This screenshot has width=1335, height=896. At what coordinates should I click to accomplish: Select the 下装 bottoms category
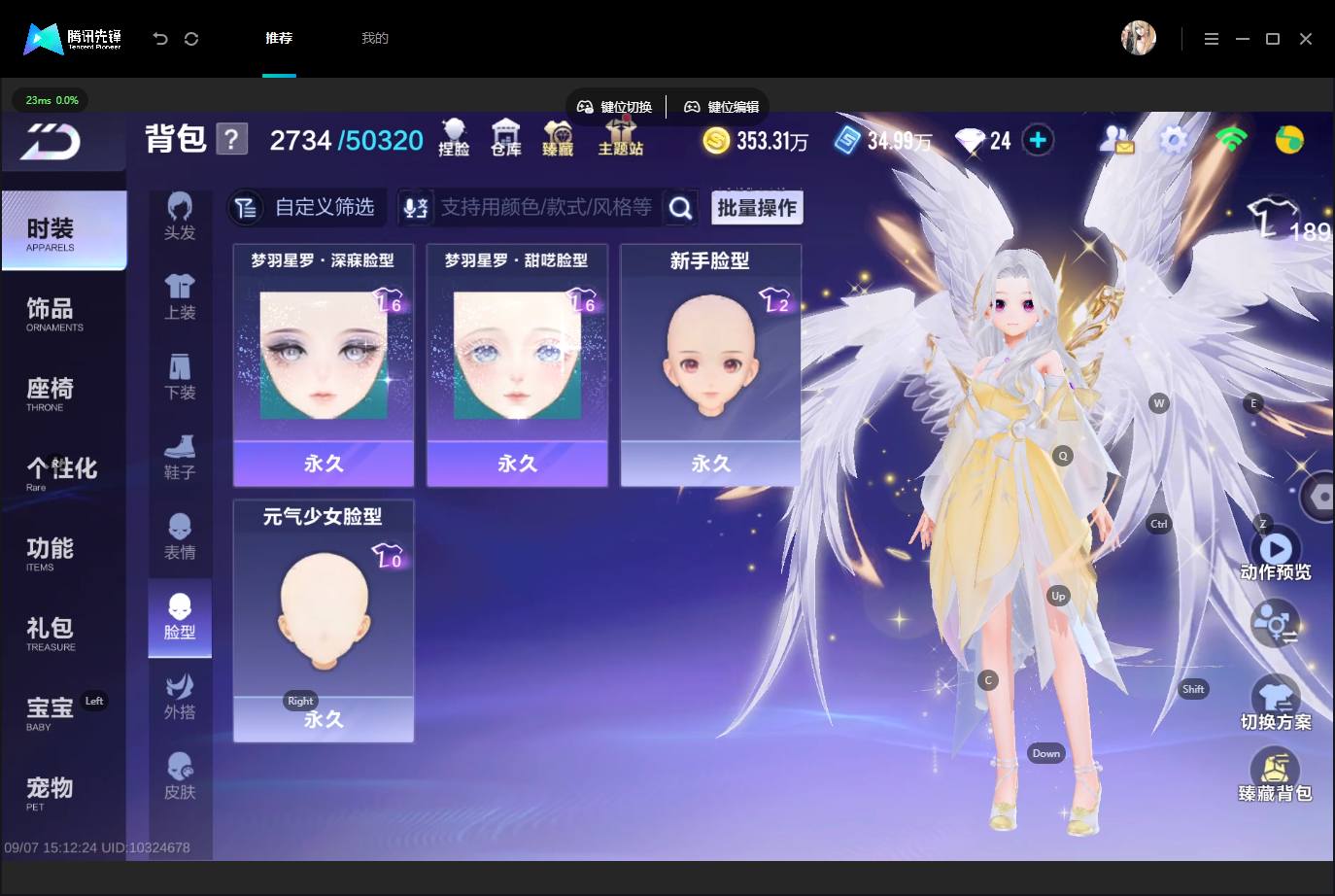180,377
